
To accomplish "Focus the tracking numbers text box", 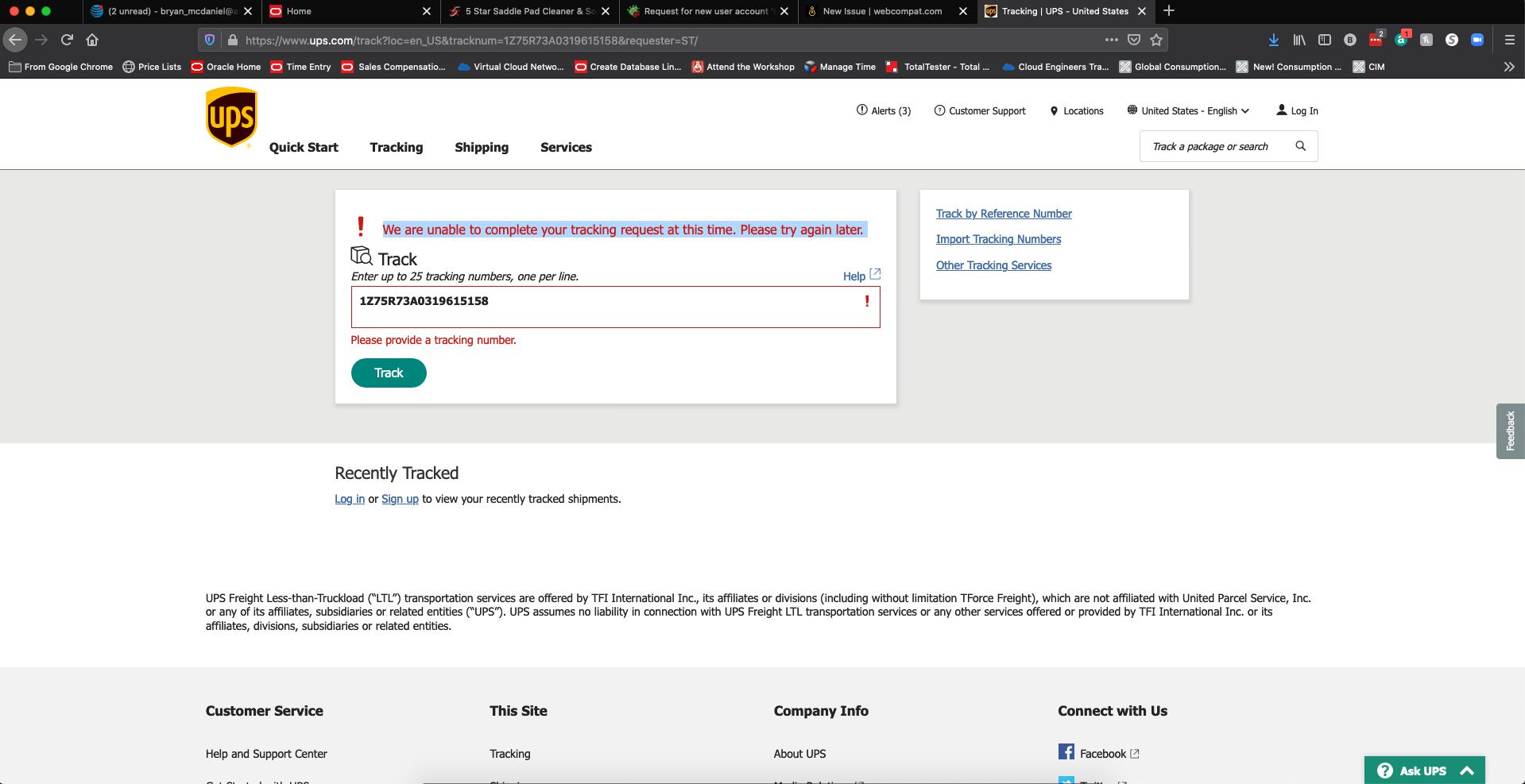I will tap(615, 307).
